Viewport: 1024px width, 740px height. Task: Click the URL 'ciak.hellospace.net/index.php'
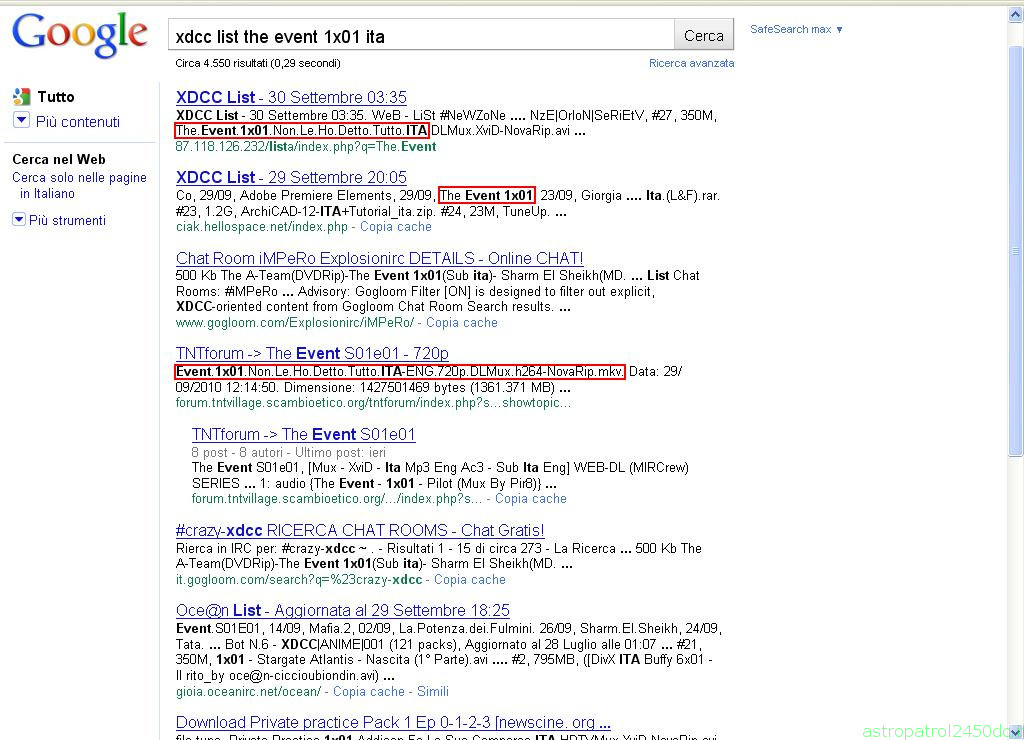262,227
